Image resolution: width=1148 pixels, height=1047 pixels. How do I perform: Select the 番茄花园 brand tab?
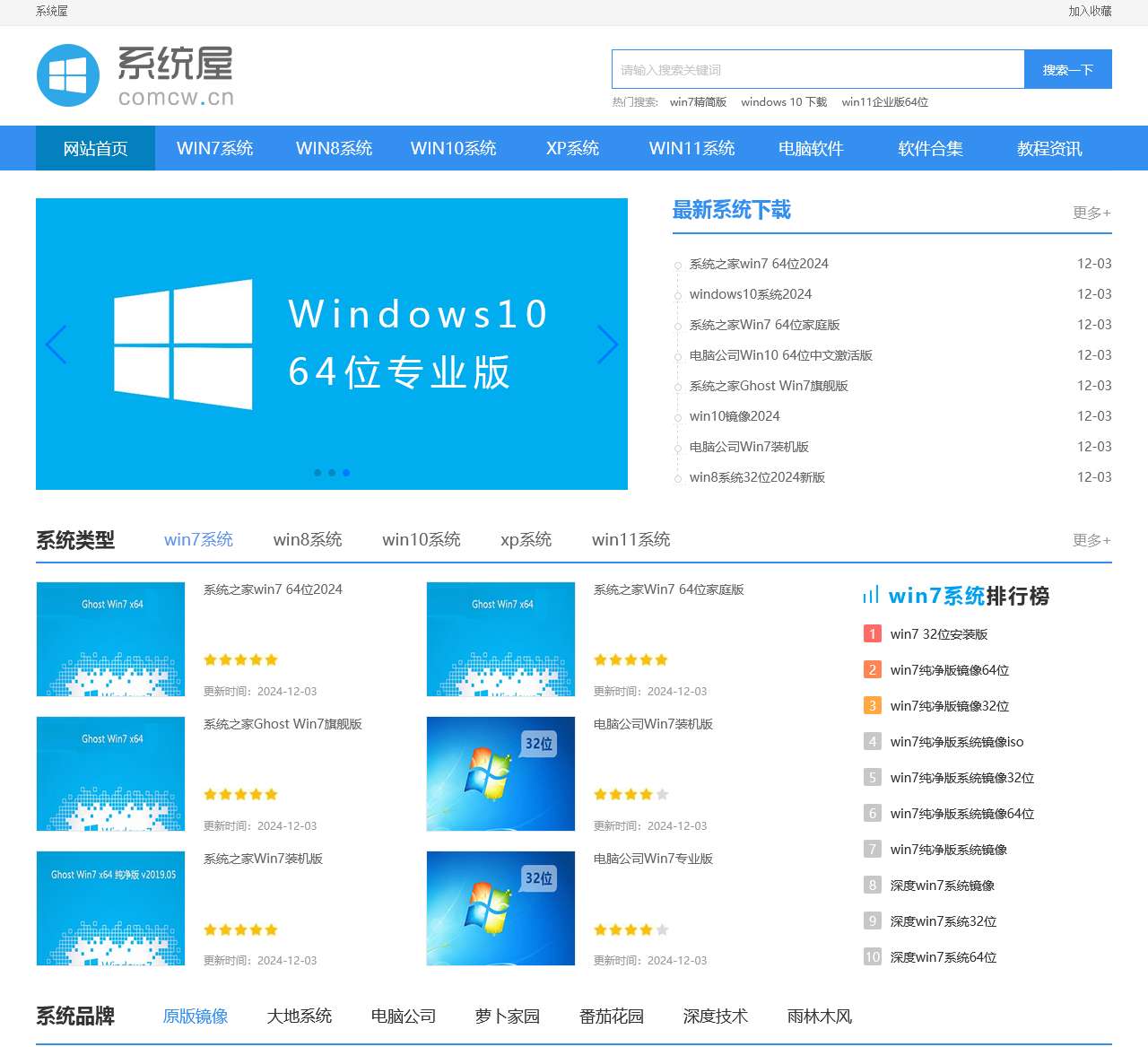coord(612,1016)
